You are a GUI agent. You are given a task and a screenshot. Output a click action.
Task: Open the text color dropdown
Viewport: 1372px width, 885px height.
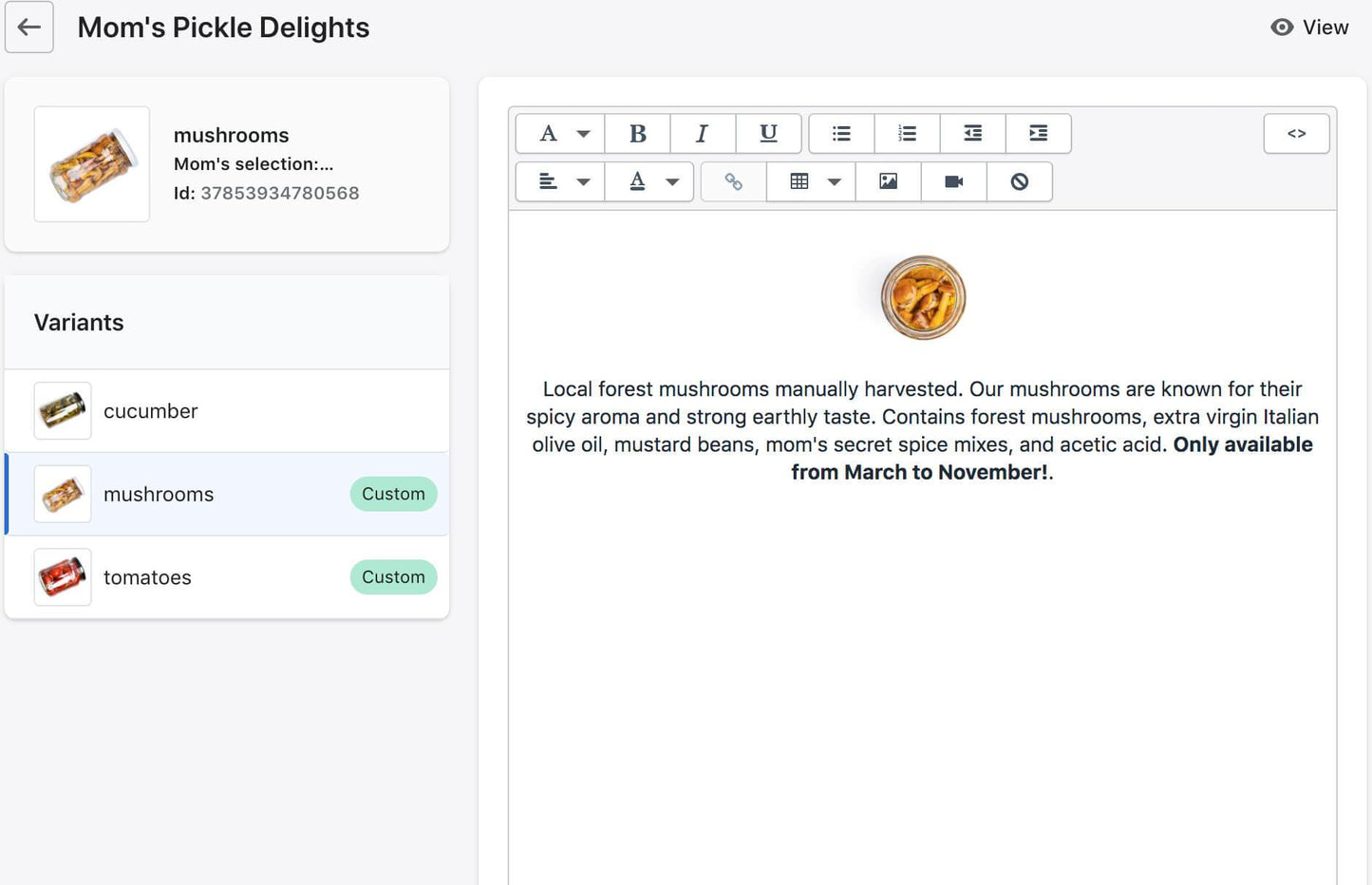tap(649, 181)
